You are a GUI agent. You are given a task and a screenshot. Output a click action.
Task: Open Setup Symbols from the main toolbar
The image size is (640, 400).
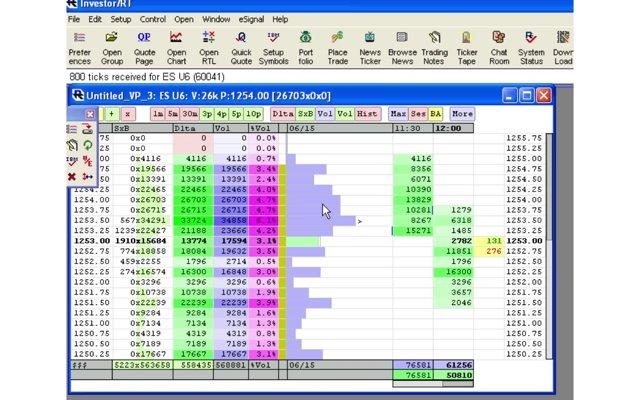pos(273,48)
